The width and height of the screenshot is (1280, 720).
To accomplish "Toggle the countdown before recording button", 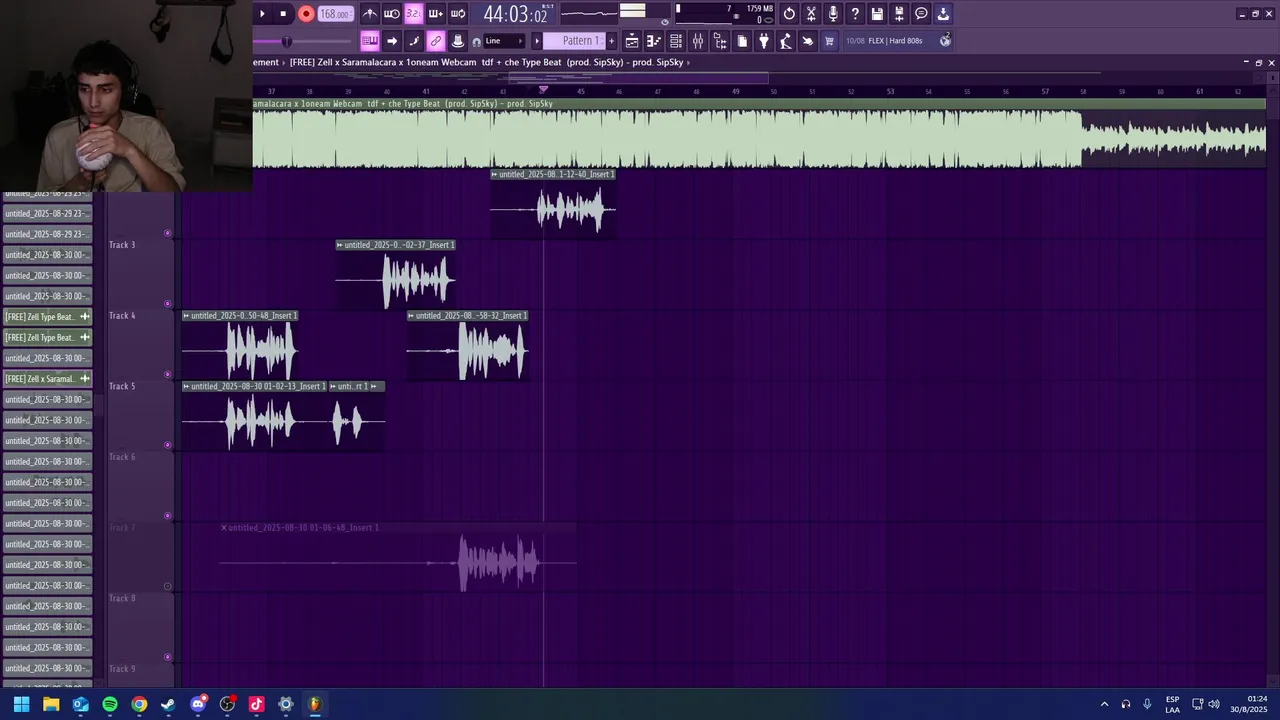I will tap(413, 14).
